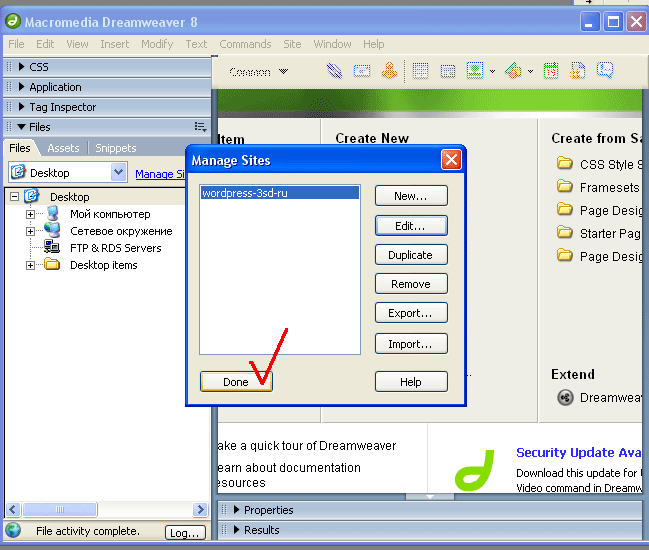649x550 pixels.
Task: Click the Email Link icon in Insert bar
Action: [362, 71]
